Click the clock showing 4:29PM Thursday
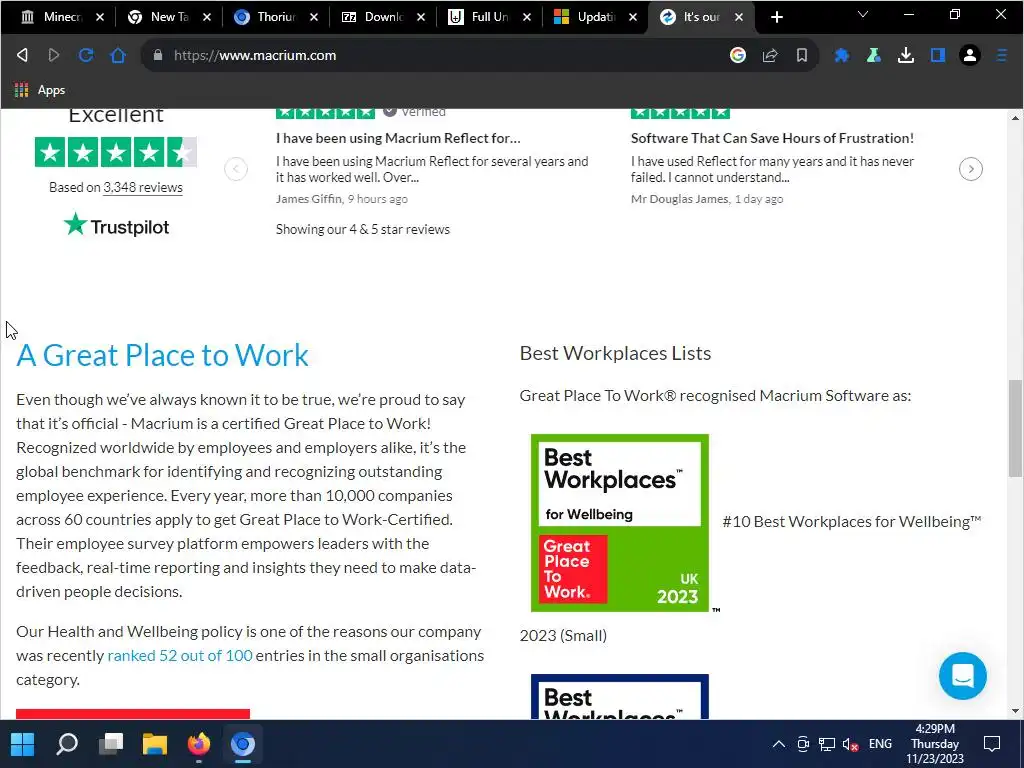1024x768 pixels. point(935,744)
